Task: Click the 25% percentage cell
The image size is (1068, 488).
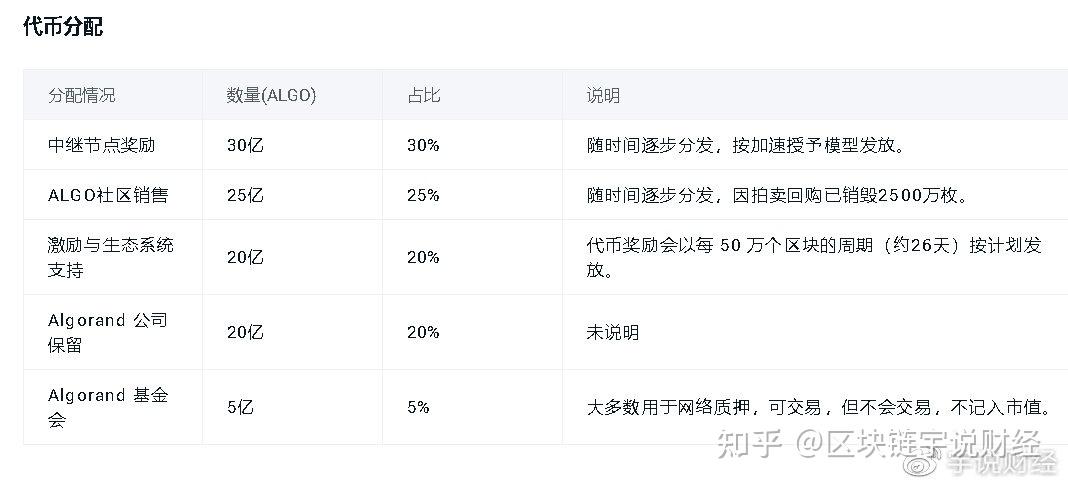Action: (x=423, y=195)
